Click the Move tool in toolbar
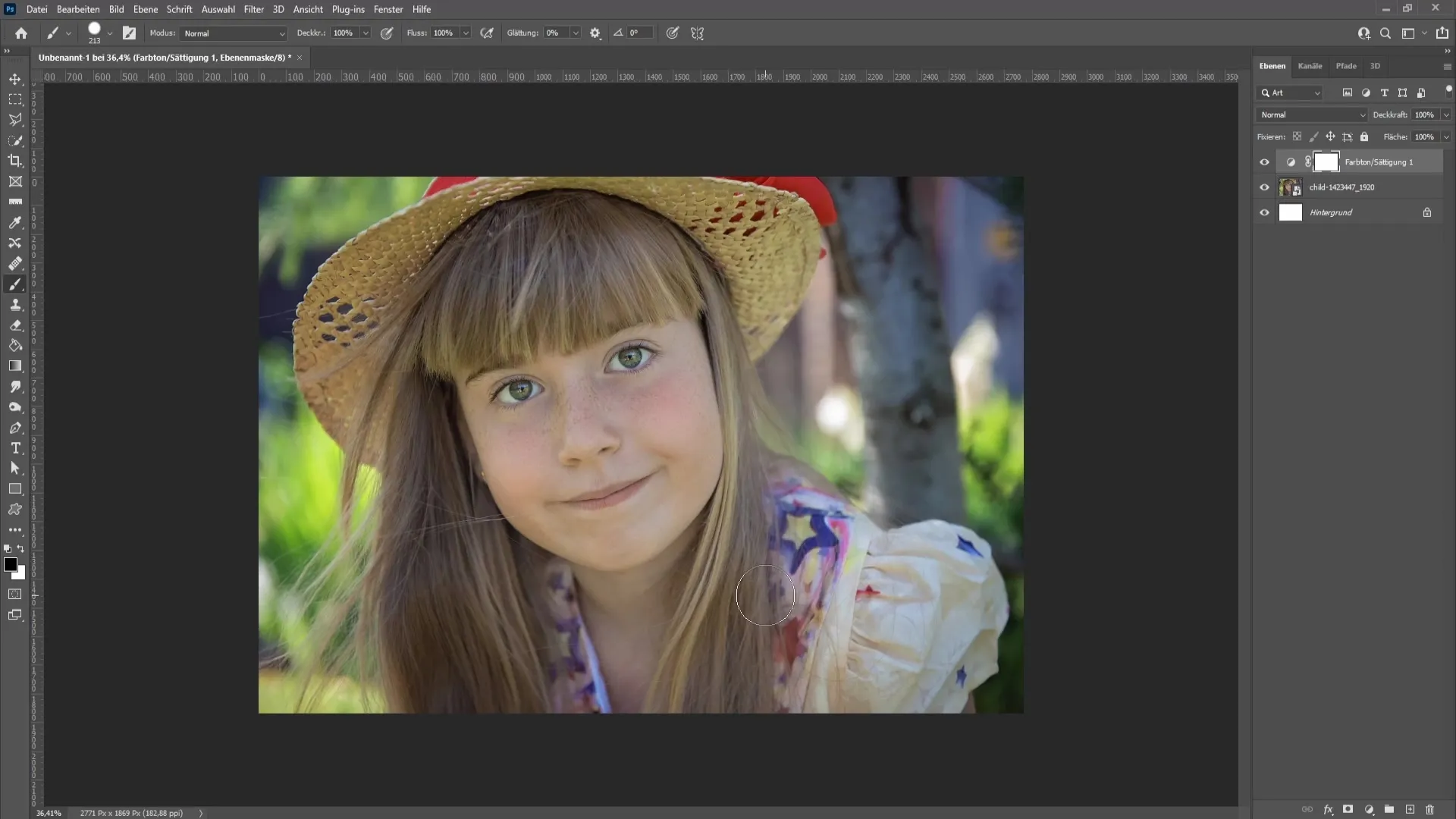 [x=15, y=78]
